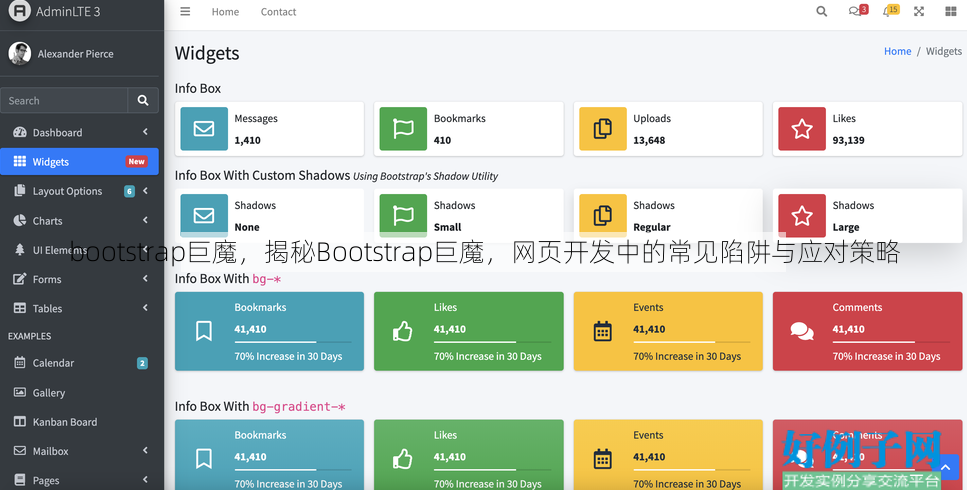The height and width of the screenshot is (490, 967).
Task: Open Calendar sidebar link
Action: (79, 363)
